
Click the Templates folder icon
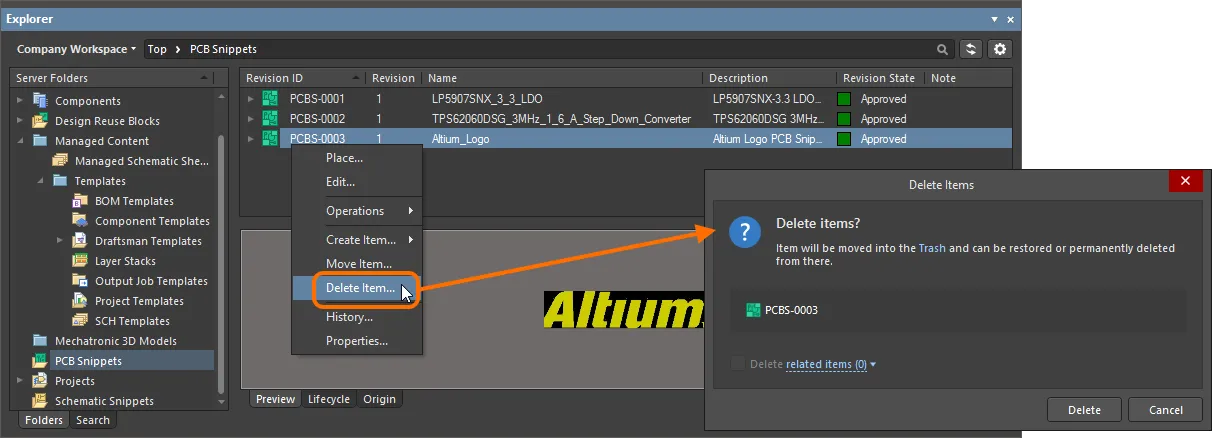click(x=60, y=181)
